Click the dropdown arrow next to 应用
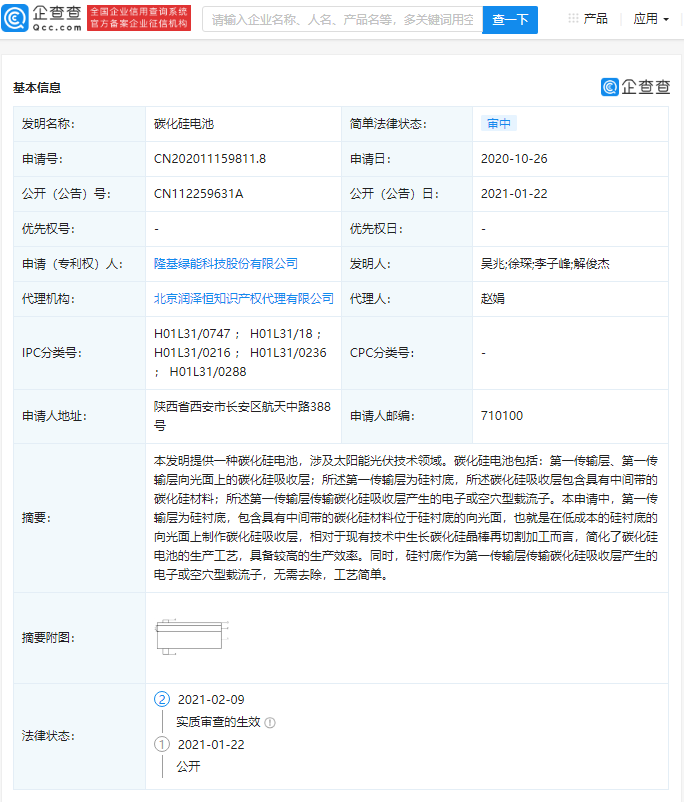The width and height of the screenshot is (684, 802). pyautogui.click(x=667, y=20)
